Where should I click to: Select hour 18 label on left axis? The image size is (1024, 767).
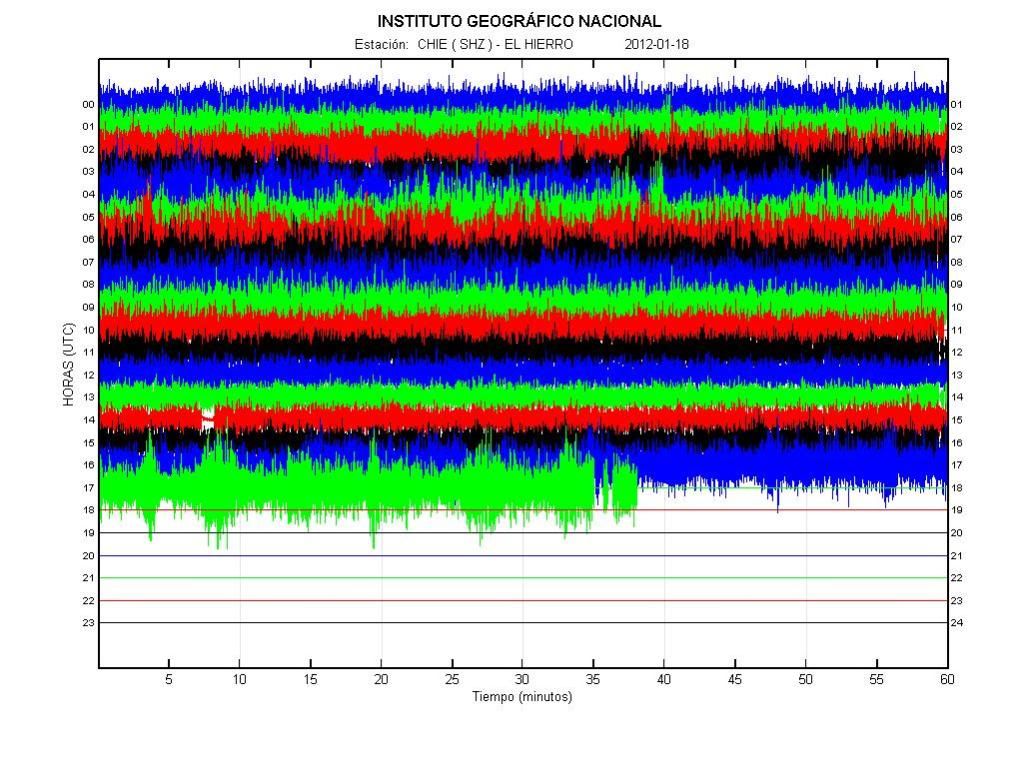click(x=88, y=510)
